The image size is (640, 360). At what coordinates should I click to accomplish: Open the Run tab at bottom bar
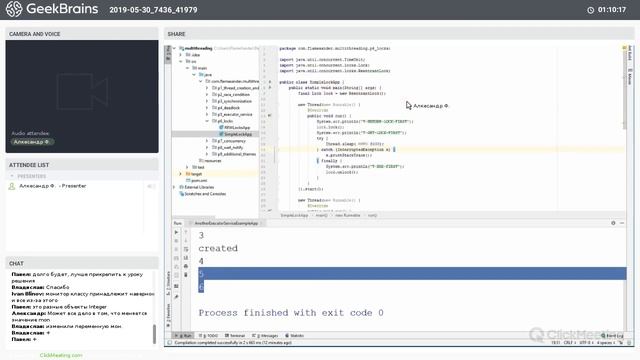(184, 336)
